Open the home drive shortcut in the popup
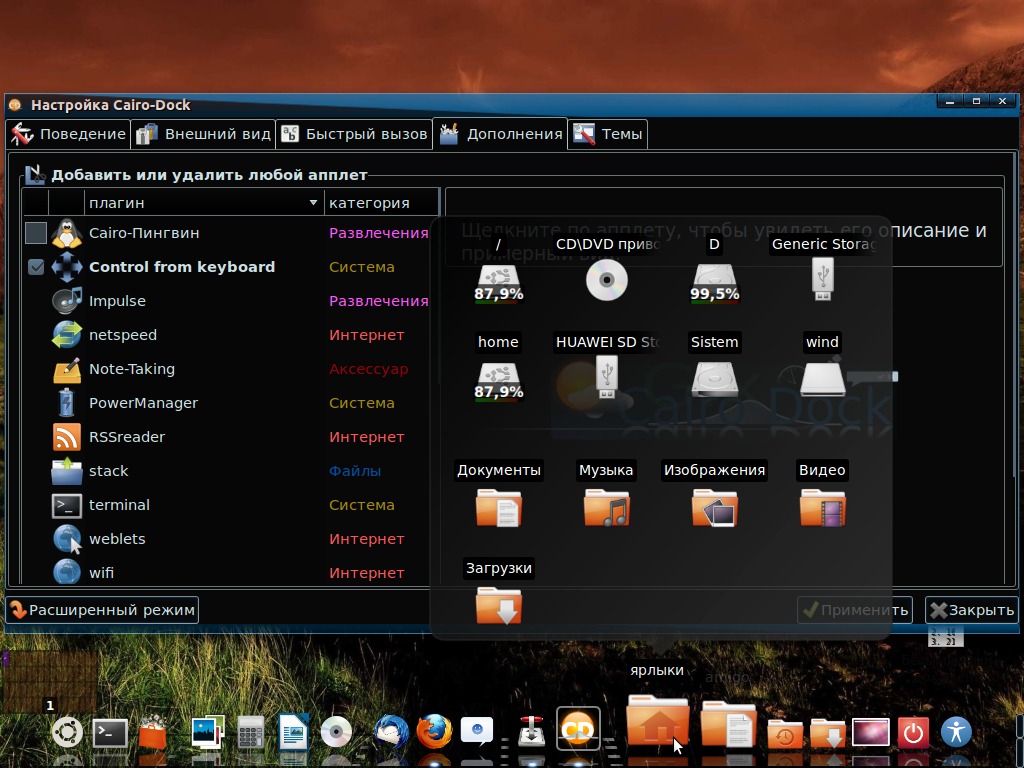The width and height of the screenshot is (1024, 768). click(498, 381)
